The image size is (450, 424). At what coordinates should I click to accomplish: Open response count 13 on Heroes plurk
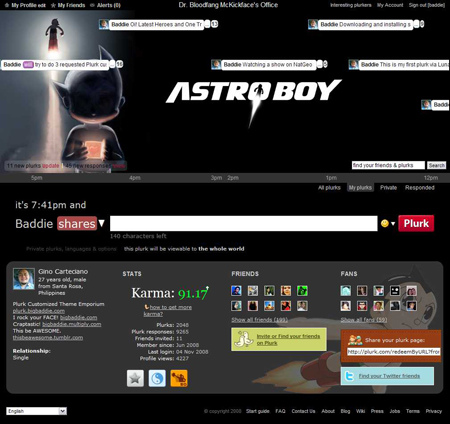click(x=214, y=24)
